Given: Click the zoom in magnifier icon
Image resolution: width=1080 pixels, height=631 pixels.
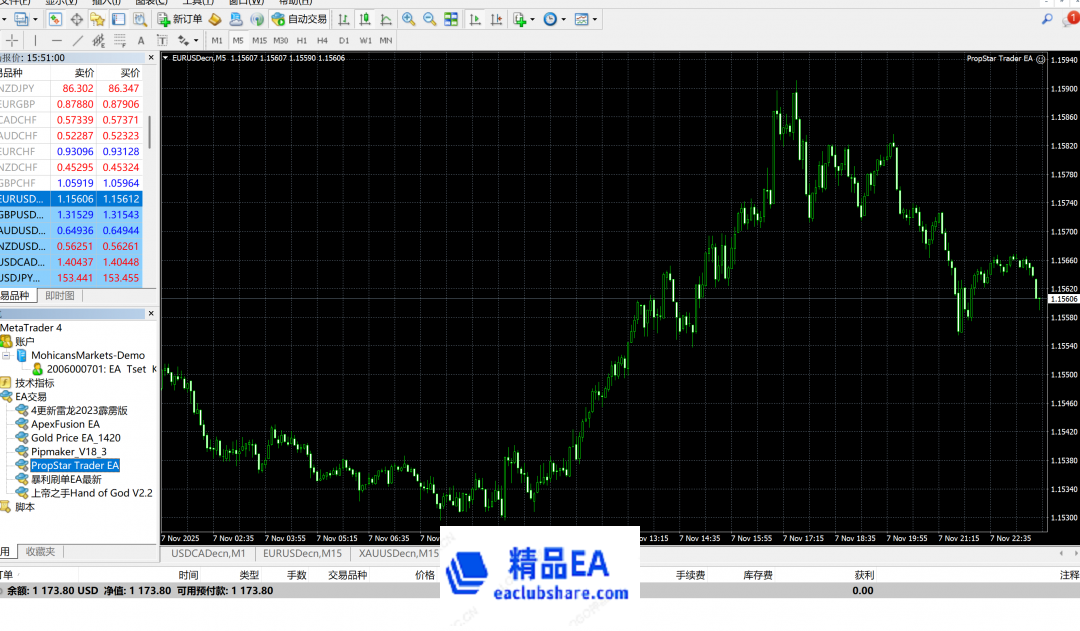Looking at the screenshot, I should pyautogui.click(x=408, y=19).
